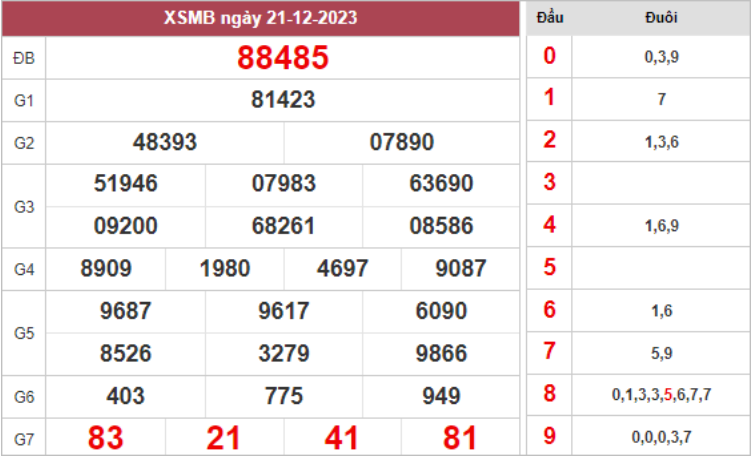Viewport: 754px width, 459px height.
Task: Select G6 number 949
Action: point(441,396)
